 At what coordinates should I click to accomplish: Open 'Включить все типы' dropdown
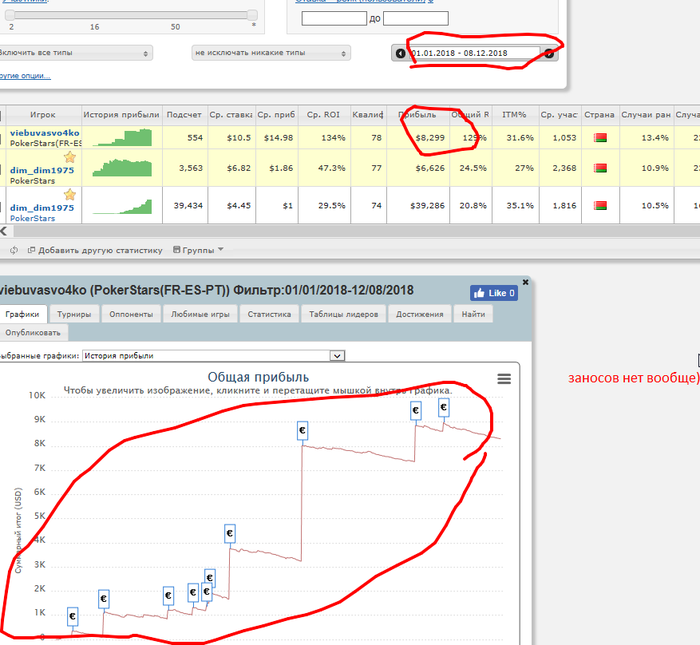tap(74, 53)
